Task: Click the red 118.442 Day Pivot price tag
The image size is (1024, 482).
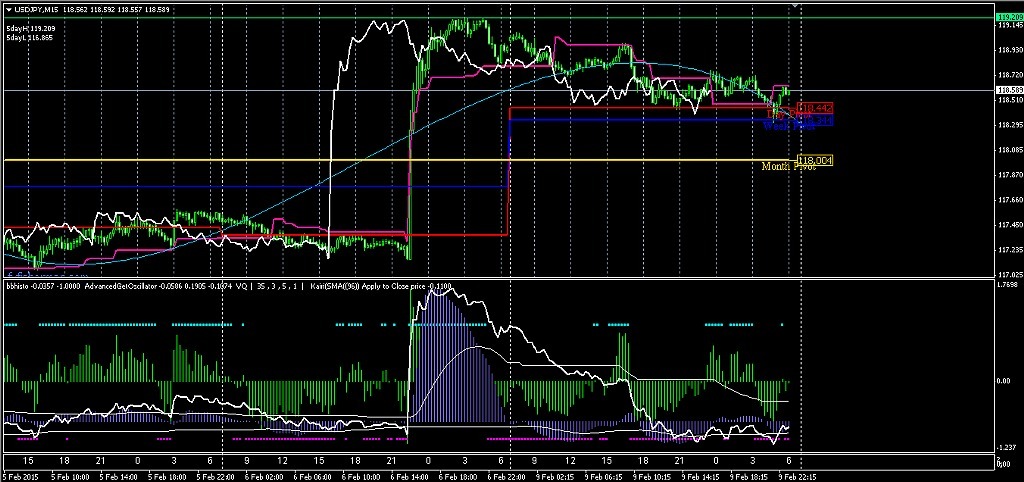Action: pyautogui.click(x=816, y=107)
